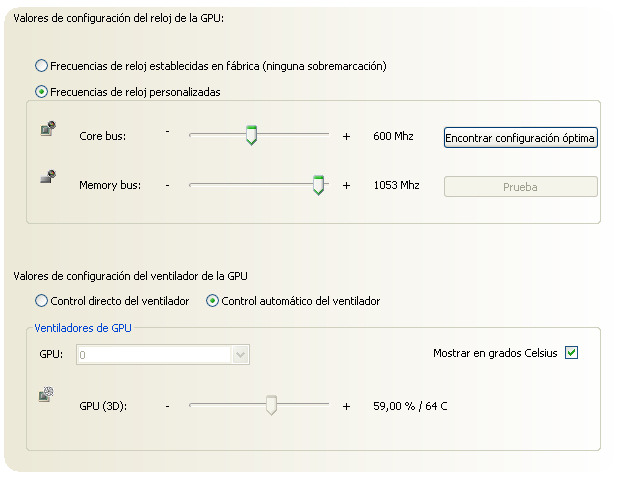Image resolution: width=632 pixels, height=479 pixels.
Task: Click the minus sign beside Core bus slider
Action: point(167,133)
